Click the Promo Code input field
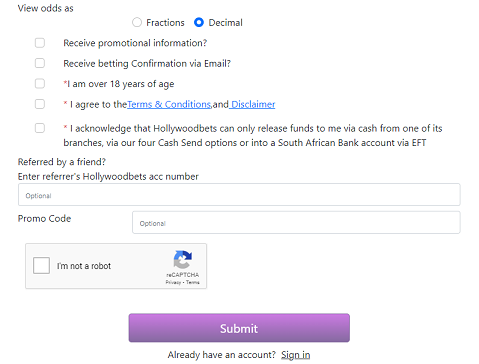This screenshot has height=364, width=479. pos(296,222)
